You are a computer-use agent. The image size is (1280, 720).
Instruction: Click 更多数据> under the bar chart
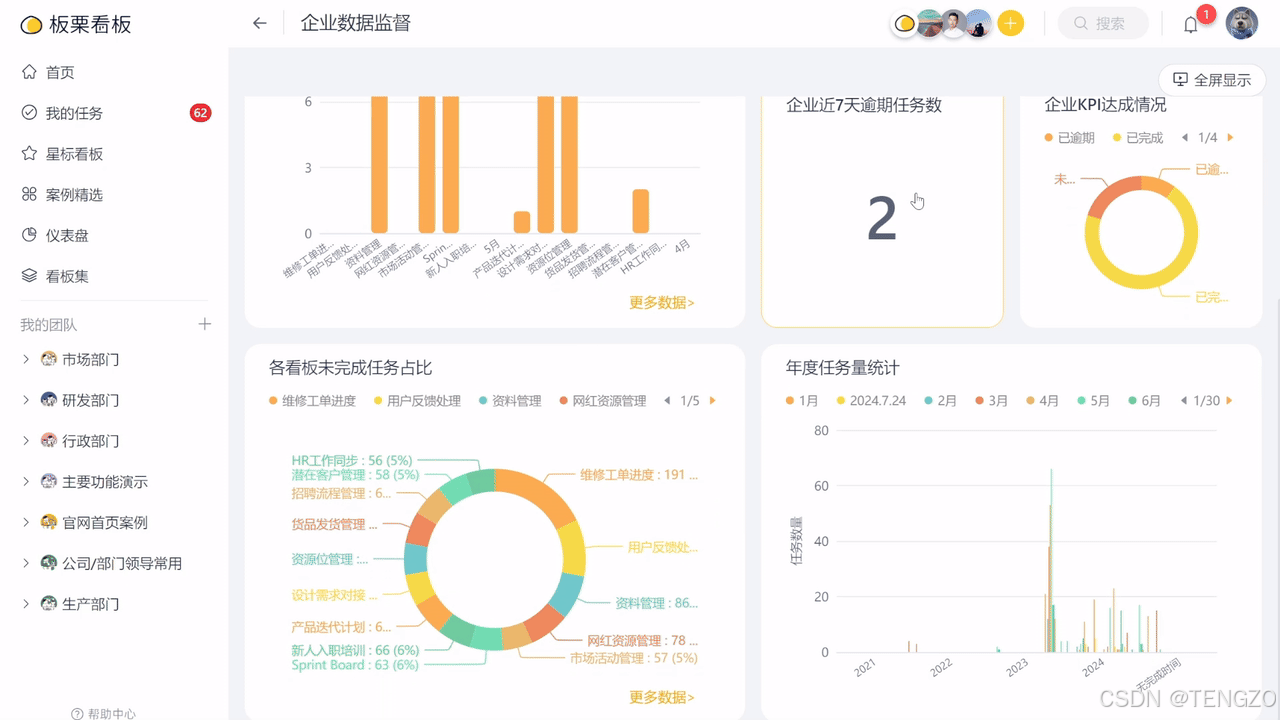662,302
